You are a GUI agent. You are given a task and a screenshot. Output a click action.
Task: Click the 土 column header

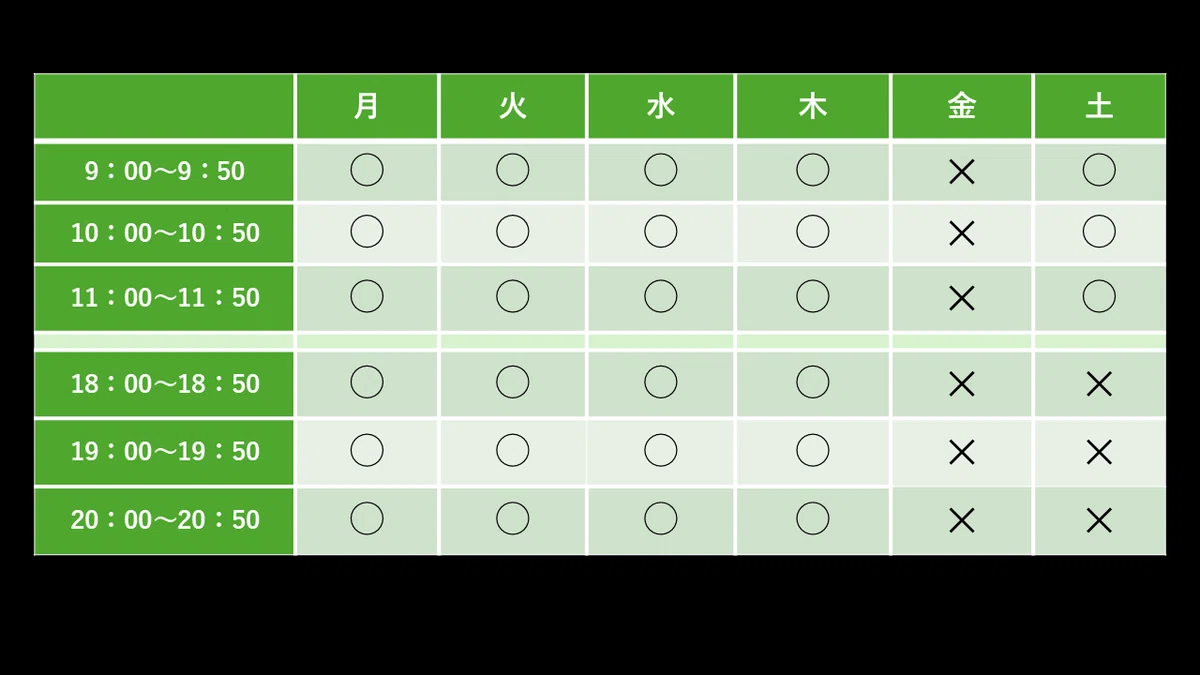pyautogui.click(x=1099, y=106)
